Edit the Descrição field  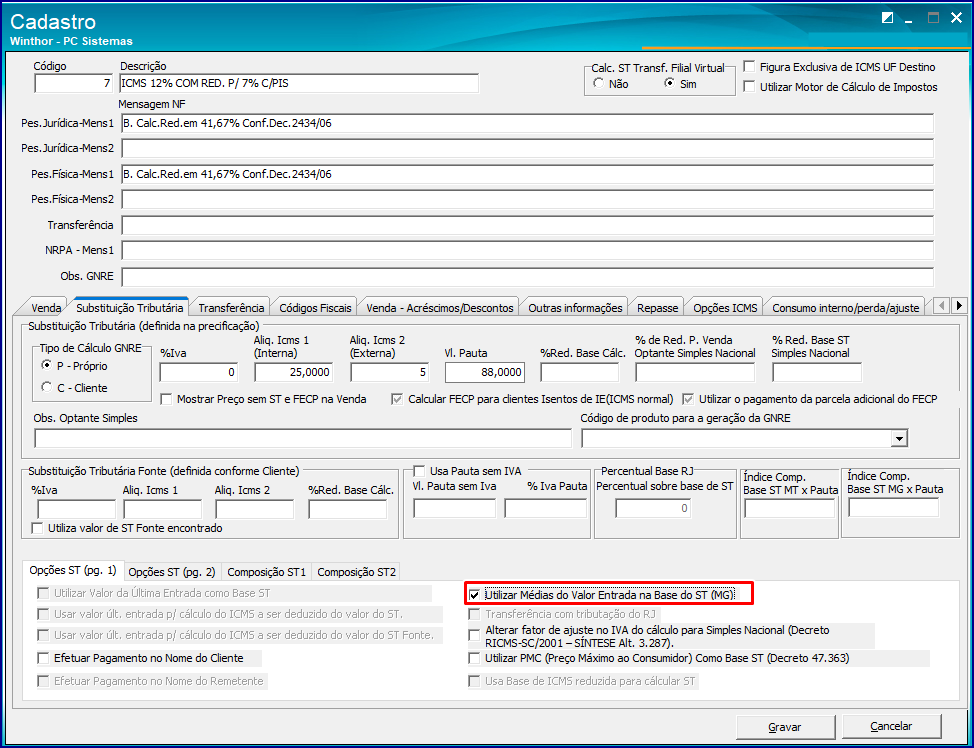pyautogui.click(x=299, y=83)
